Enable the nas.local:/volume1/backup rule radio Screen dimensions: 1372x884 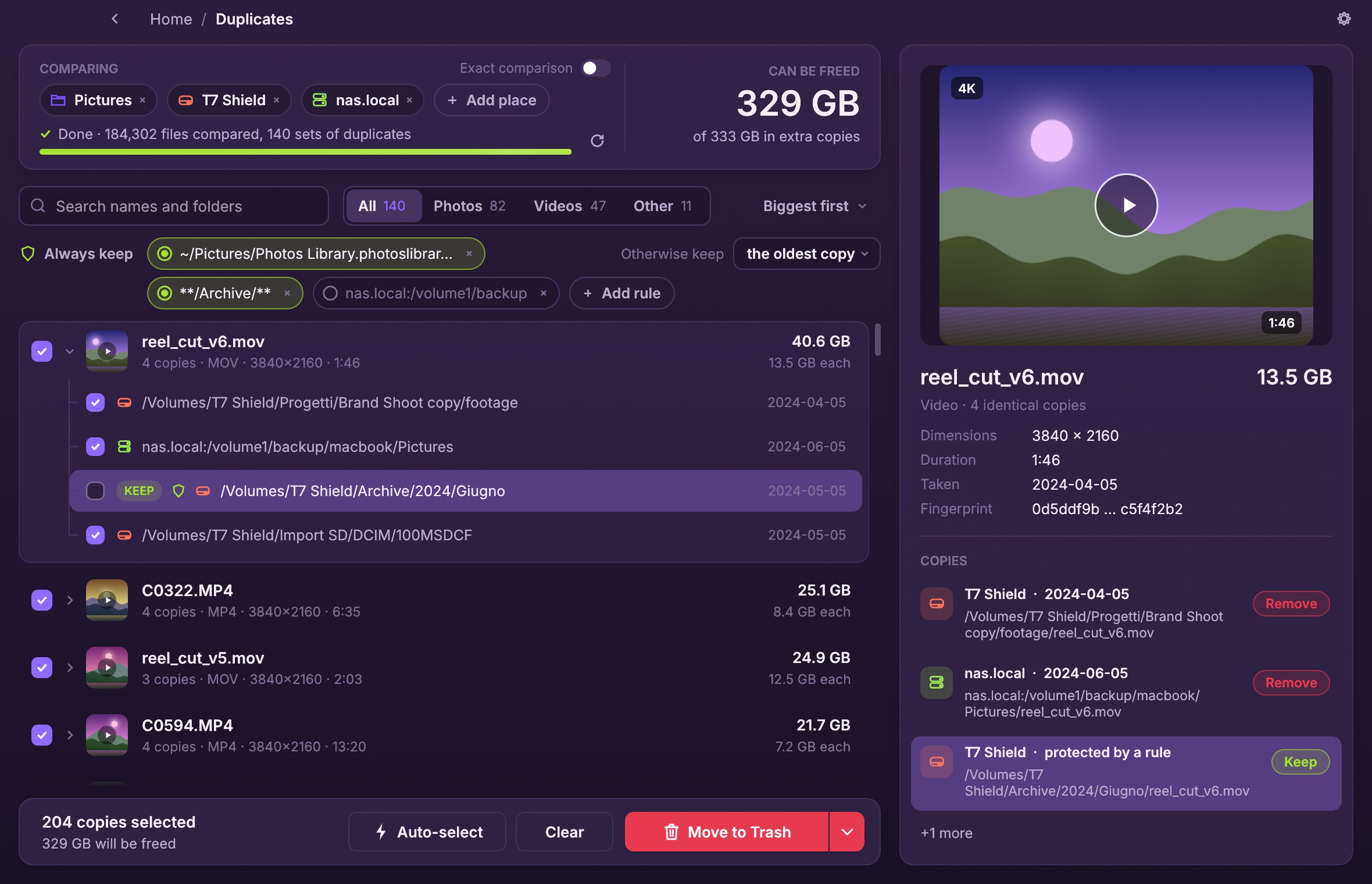pos(330,293)
